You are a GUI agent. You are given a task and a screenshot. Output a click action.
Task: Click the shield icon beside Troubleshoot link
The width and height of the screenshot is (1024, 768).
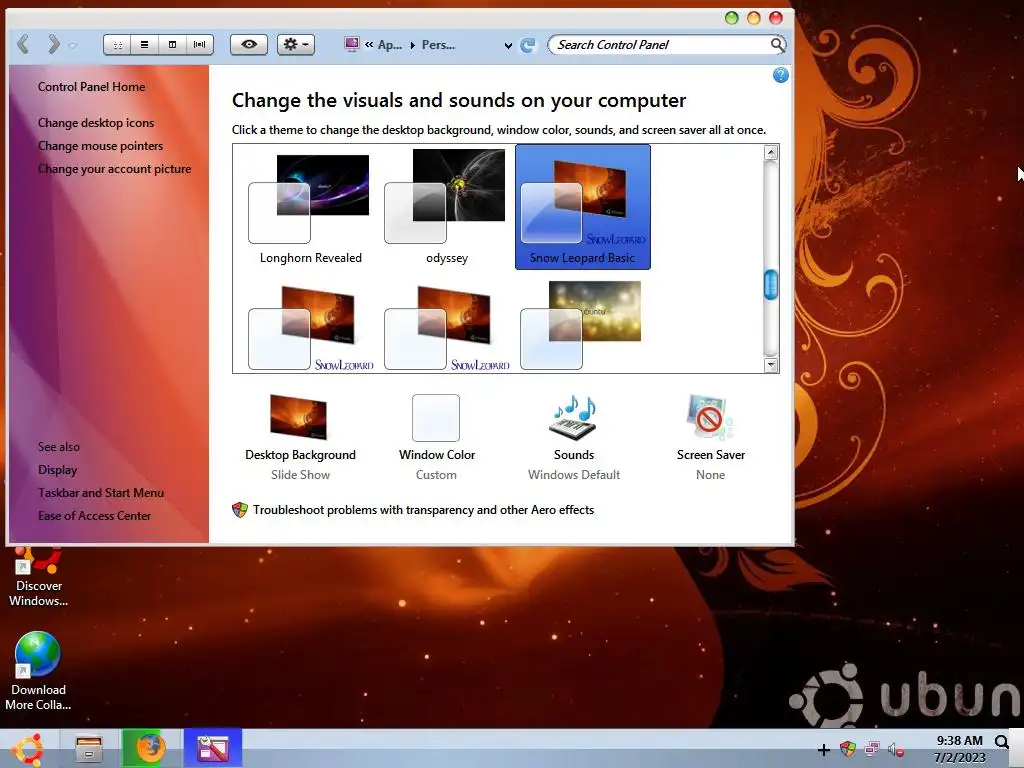240,510
